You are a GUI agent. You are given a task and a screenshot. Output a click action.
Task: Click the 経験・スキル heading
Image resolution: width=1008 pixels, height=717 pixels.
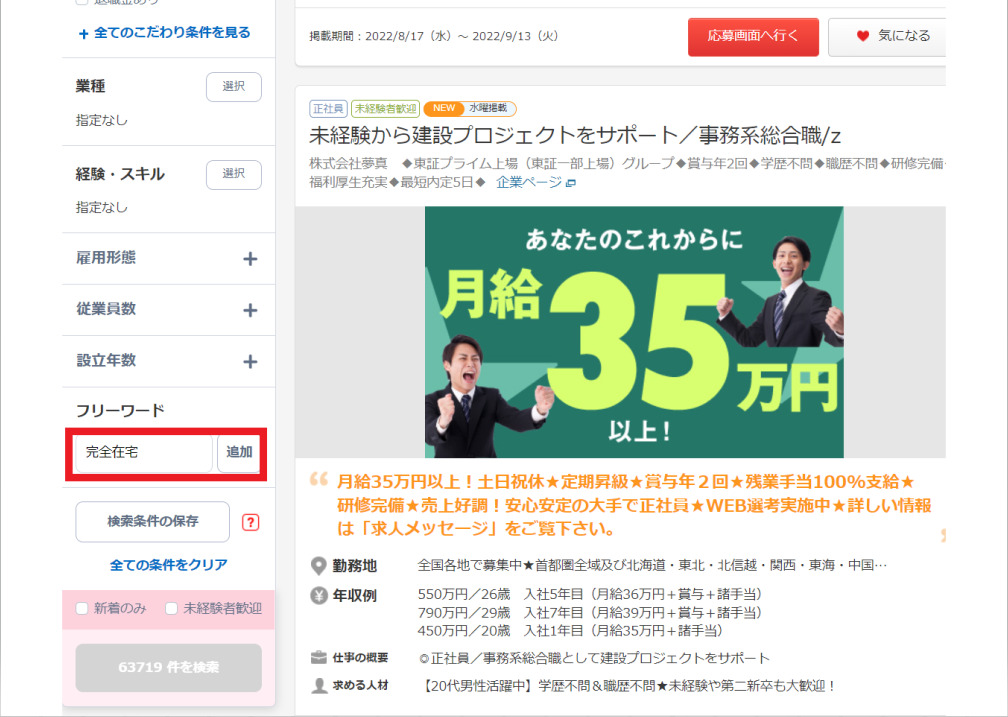[x=120, y=174]
